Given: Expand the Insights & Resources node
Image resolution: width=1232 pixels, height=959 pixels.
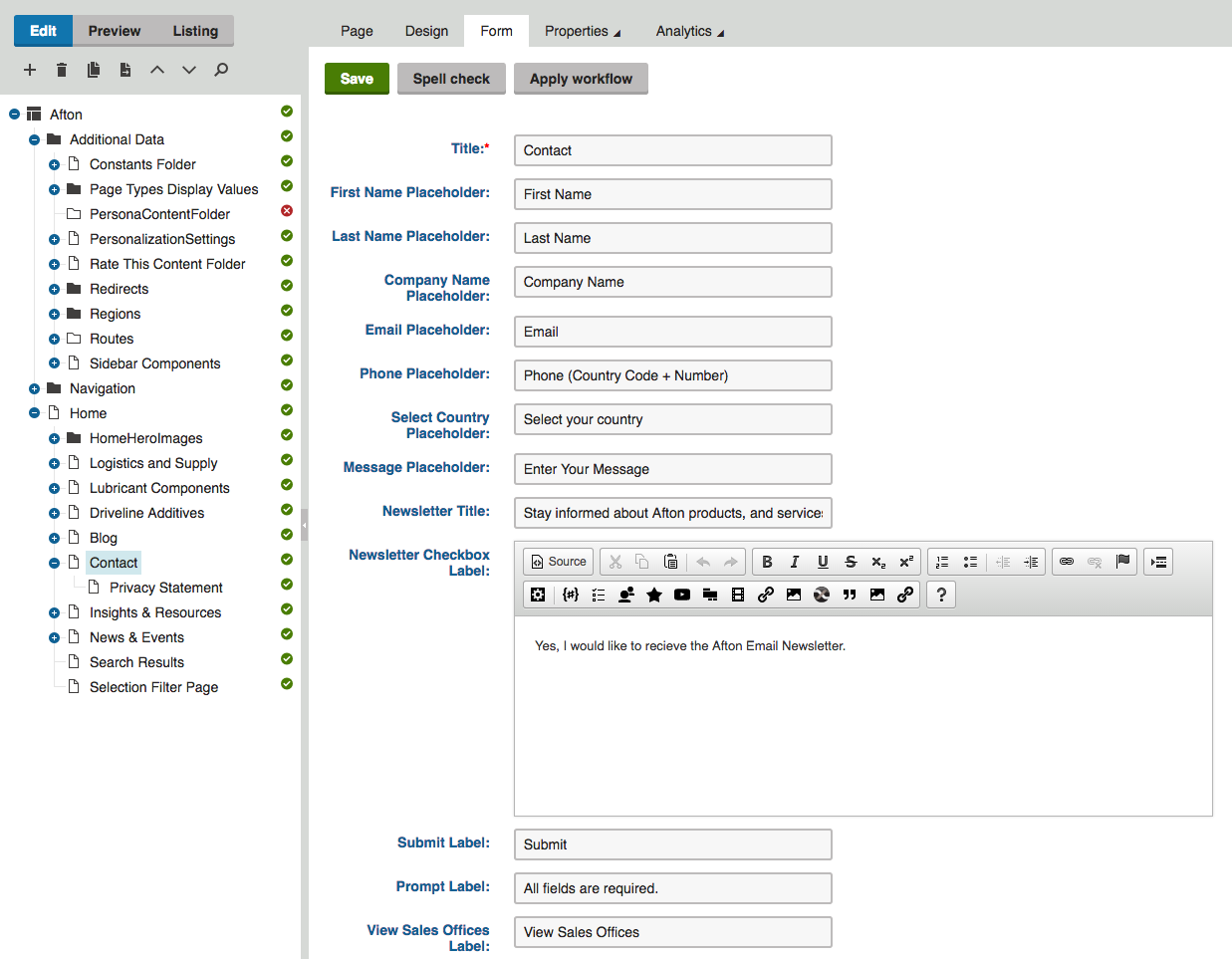Looking at the screenshot, I should click(x=54, y=612).
